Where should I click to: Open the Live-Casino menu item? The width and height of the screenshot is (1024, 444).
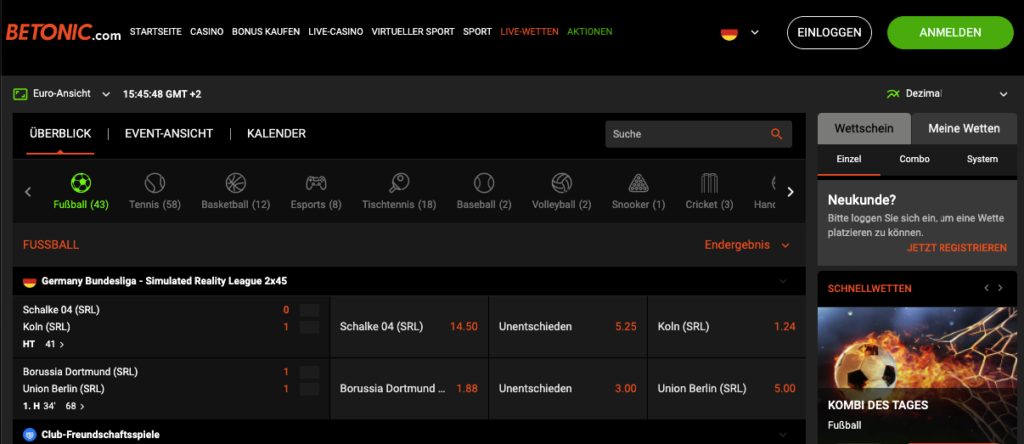click(x=336, y=31)
